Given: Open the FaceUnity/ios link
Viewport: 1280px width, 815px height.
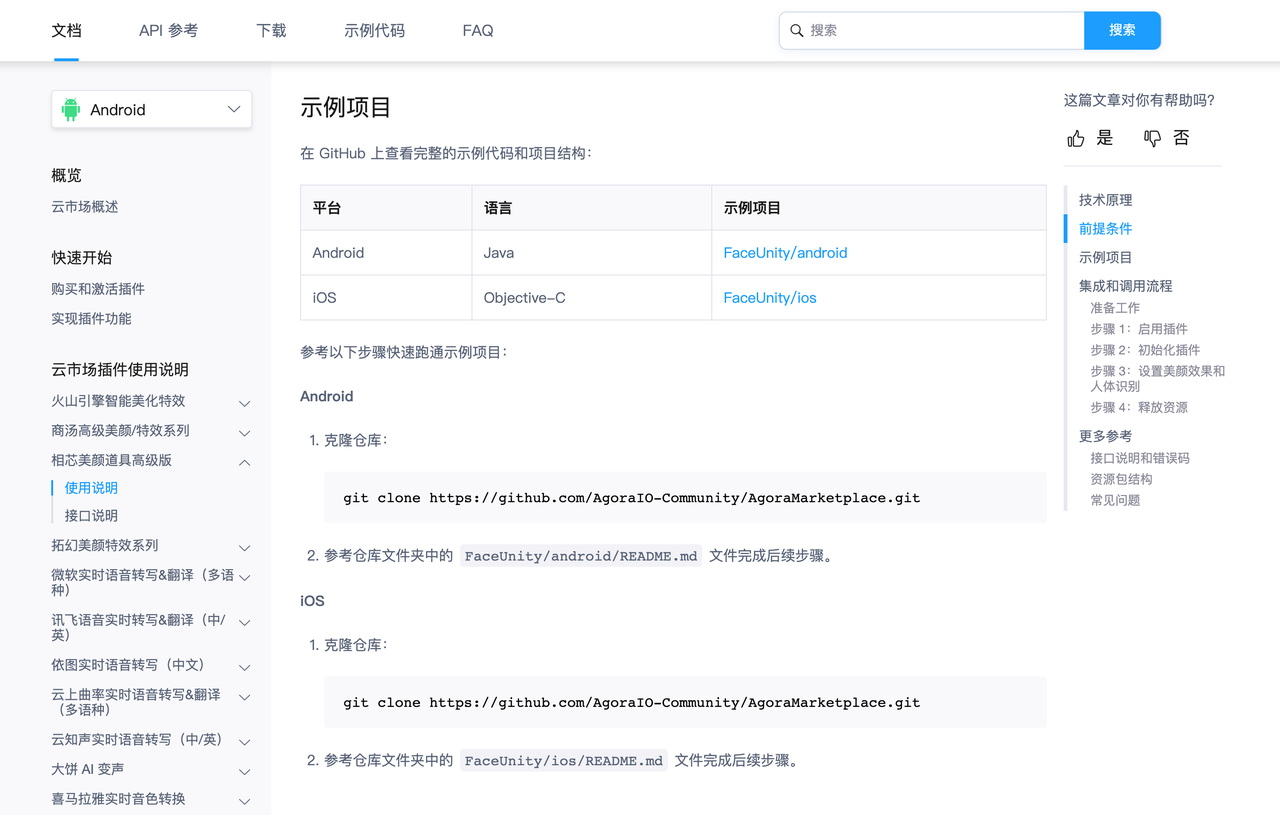Looking at the screenshot, I should tap(770, 298).
